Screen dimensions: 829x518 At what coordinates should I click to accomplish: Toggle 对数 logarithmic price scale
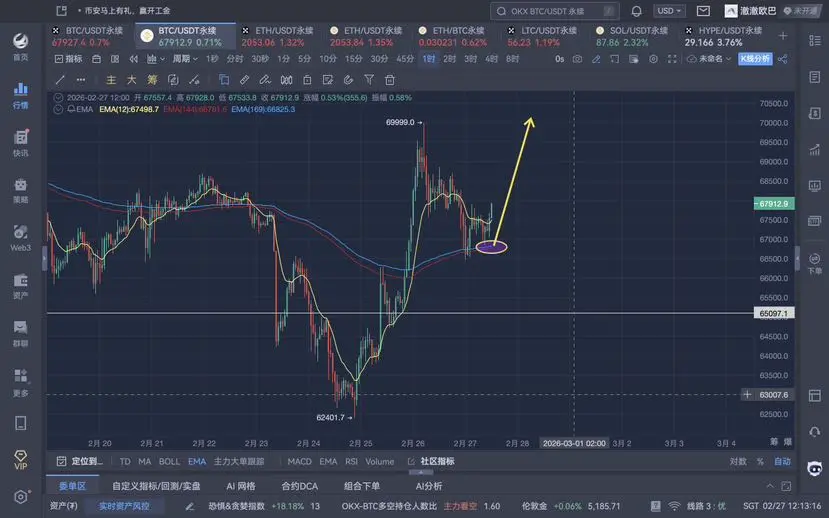tap(738, 461)
